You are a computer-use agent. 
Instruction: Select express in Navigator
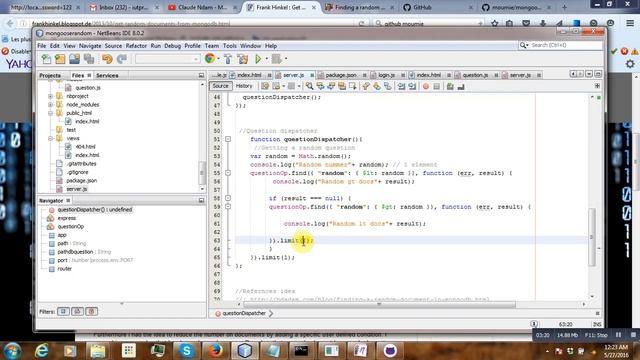[67, 218]
